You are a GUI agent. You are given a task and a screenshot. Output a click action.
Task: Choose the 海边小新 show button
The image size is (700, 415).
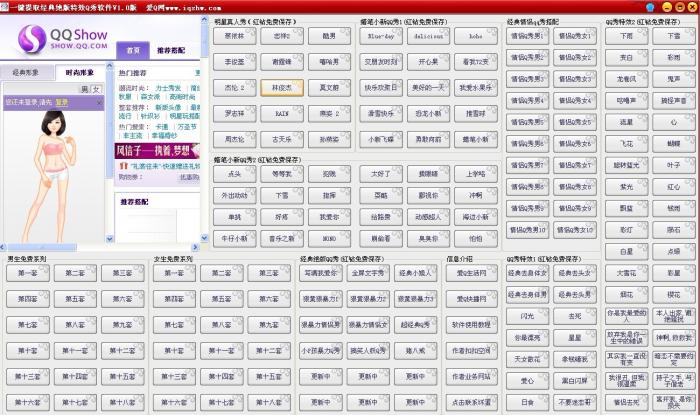click(475, 217)
